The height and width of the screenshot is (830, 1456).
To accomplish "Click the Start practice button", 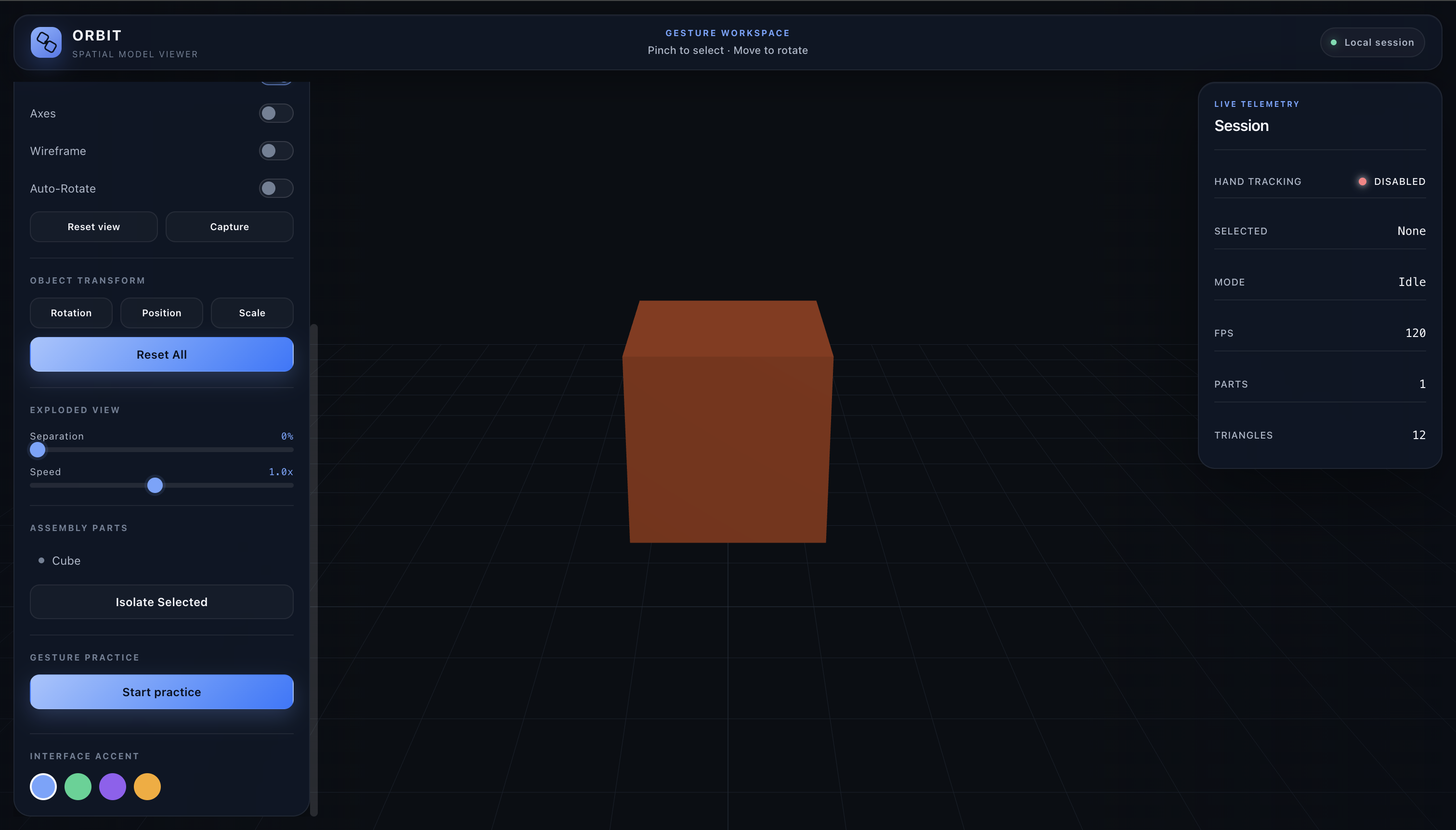I will pyautogui.click(x=161, y=692).
